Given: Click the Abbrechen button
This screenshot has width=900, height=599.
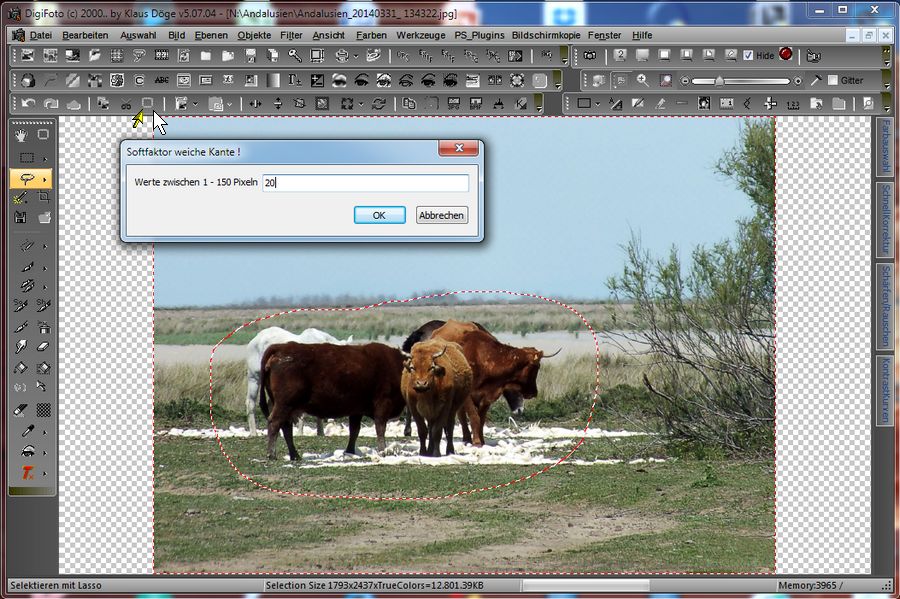Looking at the screenshot, I should pos(441,215).
